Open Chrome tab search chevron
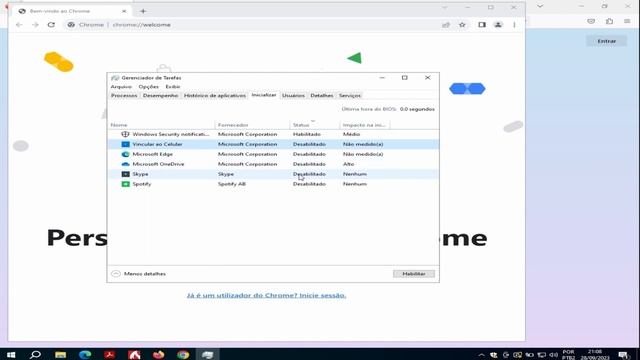Viewport: 640px width, 360px height. point(444,7)
